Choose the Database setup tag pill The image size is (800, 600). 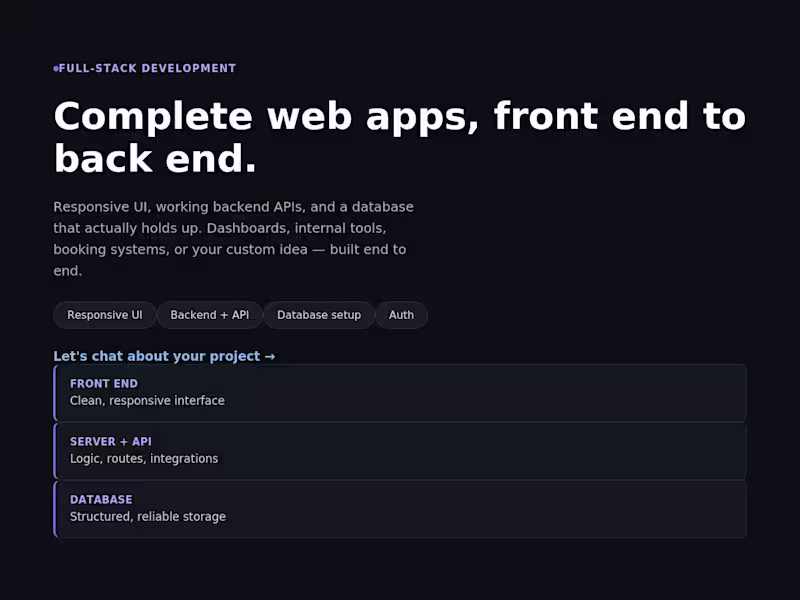point(319,315)
